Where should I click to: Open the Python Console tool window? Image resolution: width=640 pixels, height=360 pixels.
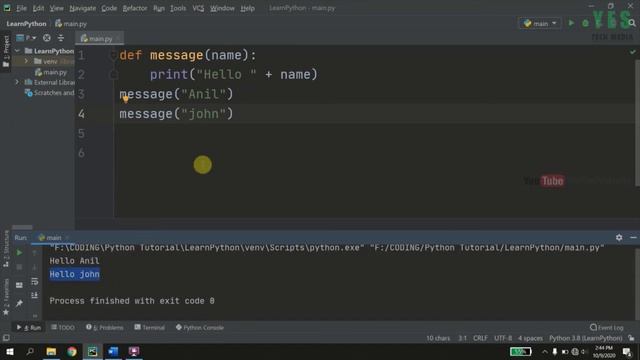[200, 327]
